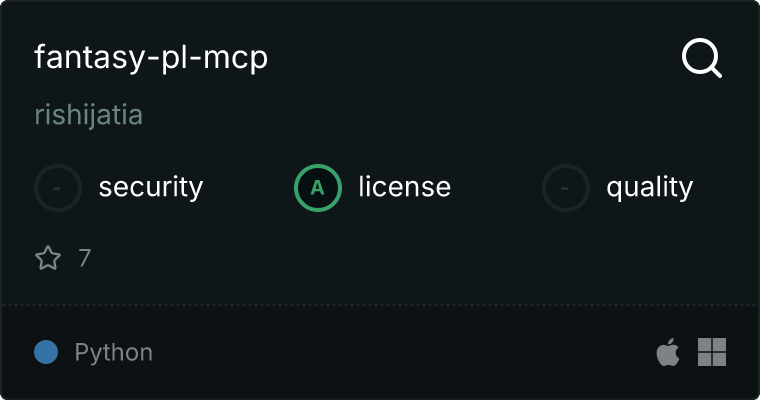Viewport: 760px width, 400px height.
Task: Select the Python language label
Action: 113,352
